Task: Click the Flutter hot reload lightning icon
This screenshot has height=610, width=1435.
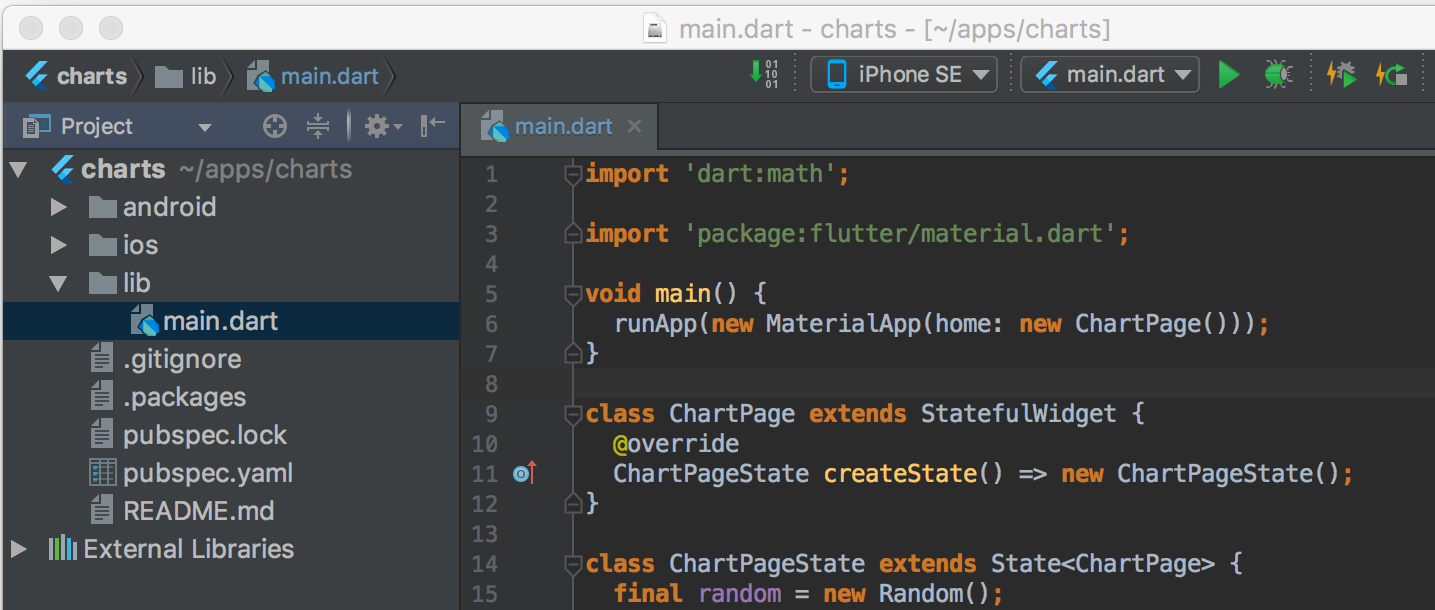Action: [1342, 74]
